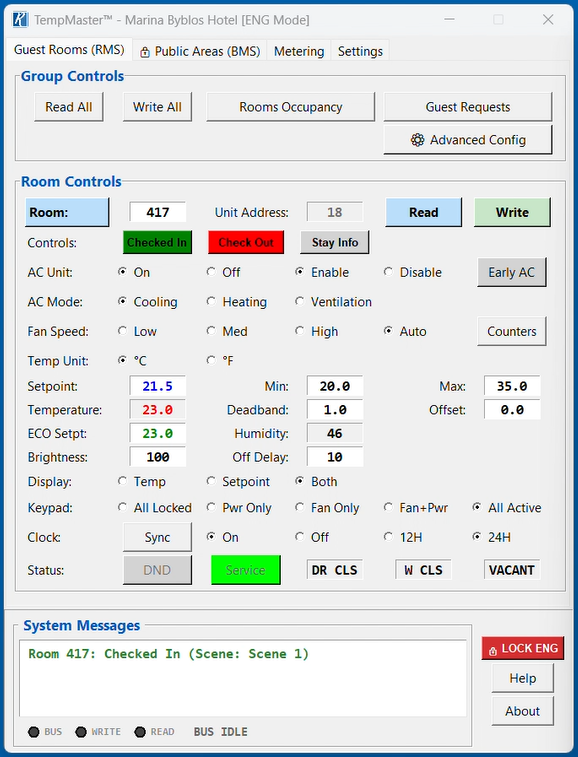Screen dimensions: 578x757
Task: Click the BUS indicator LED
Action: (34, 732)
